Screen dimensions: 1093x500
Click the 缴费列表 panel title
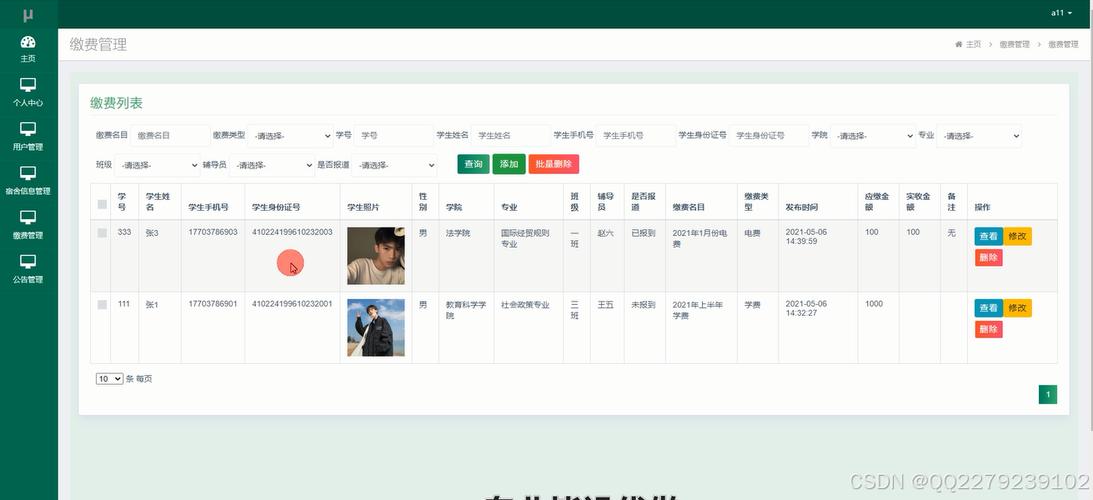tap(116, 103)
